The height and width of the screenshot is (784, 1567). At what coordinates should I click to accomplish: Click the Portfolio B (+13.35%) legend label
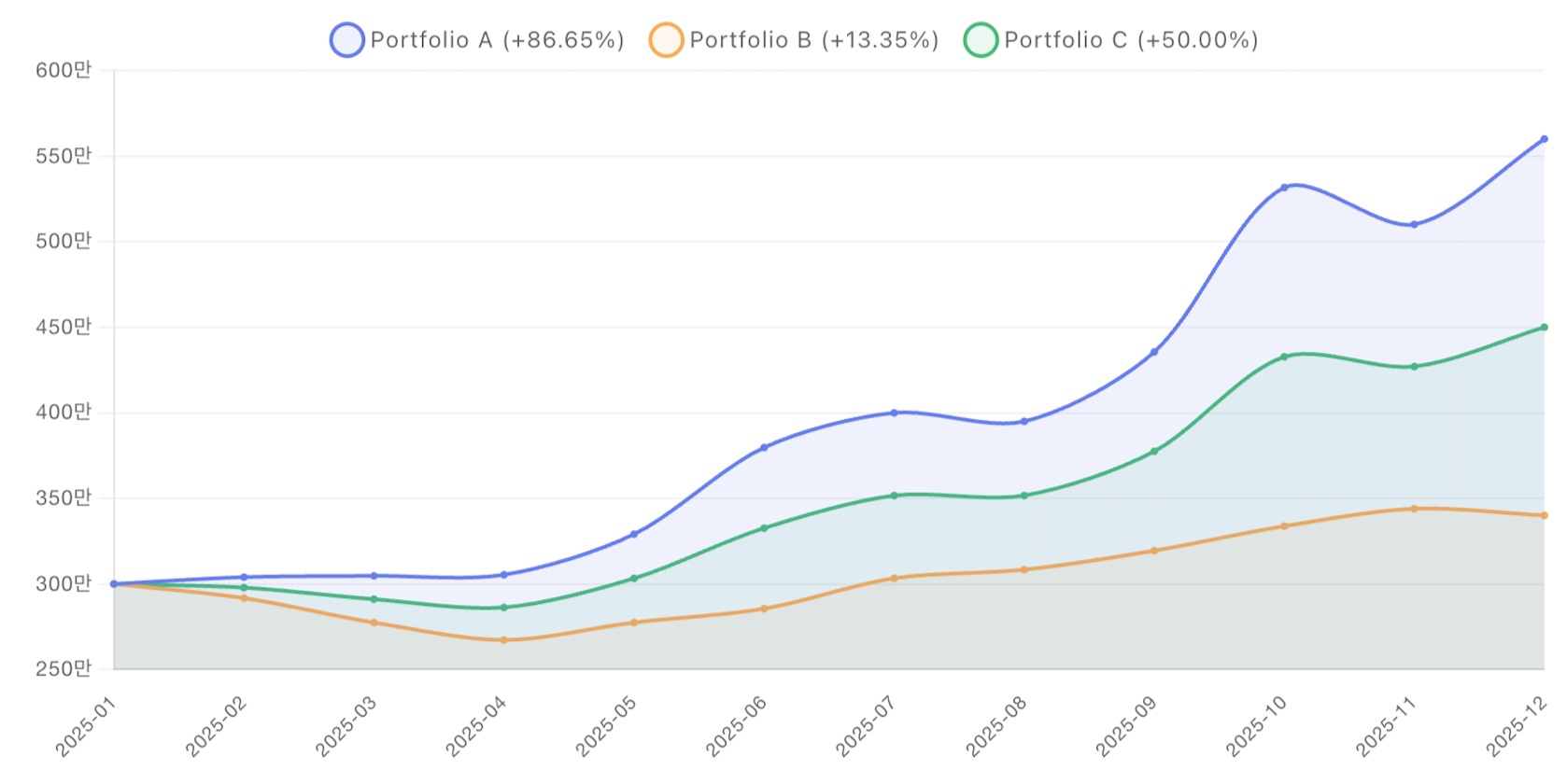click(813, 40)
